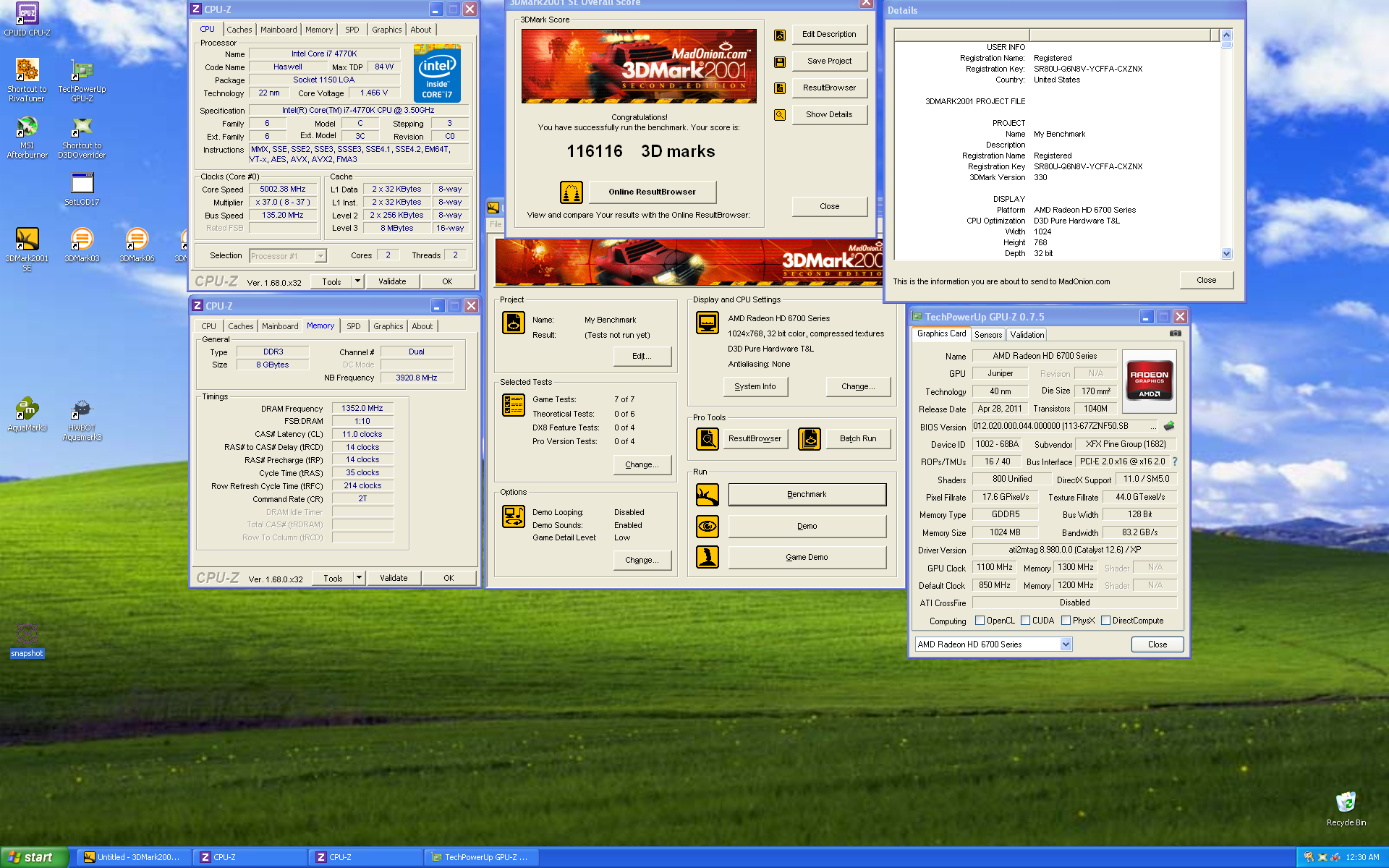Click the Show Details button
The height and width of the screenshot is (868, 1389).
(x=830, y=115)
